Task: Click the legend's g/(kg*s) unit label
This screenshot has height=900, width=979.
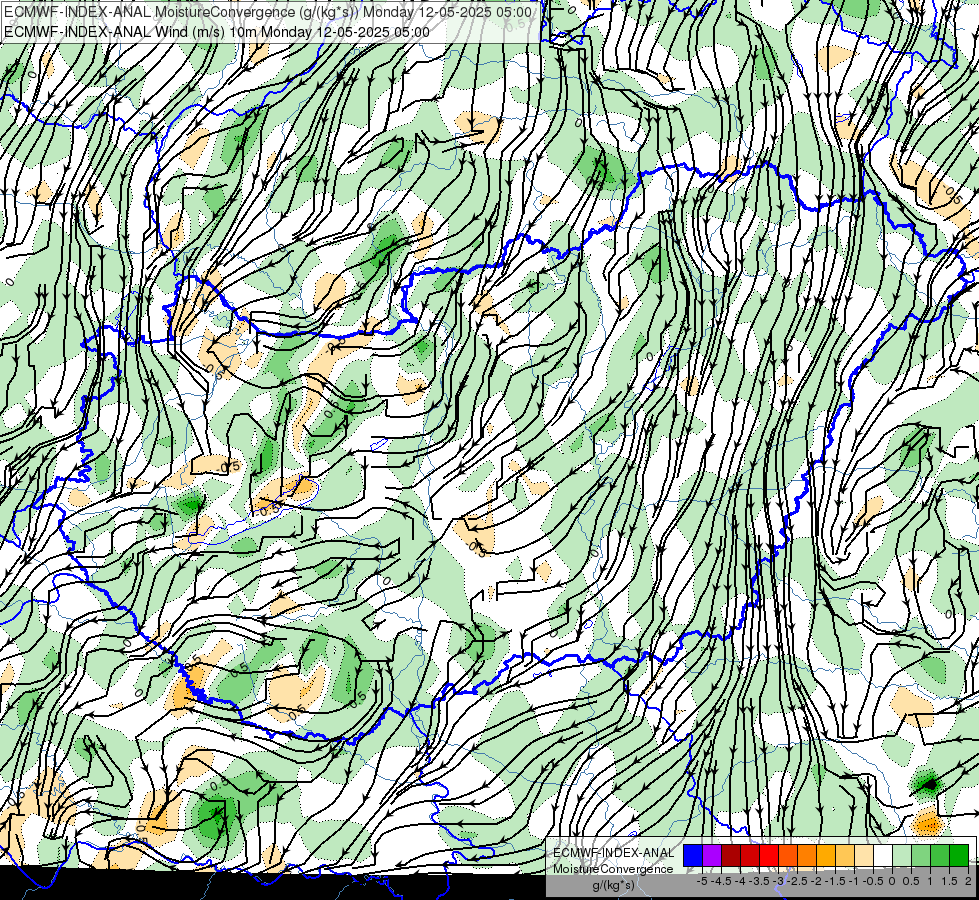Action: point(614,885)
